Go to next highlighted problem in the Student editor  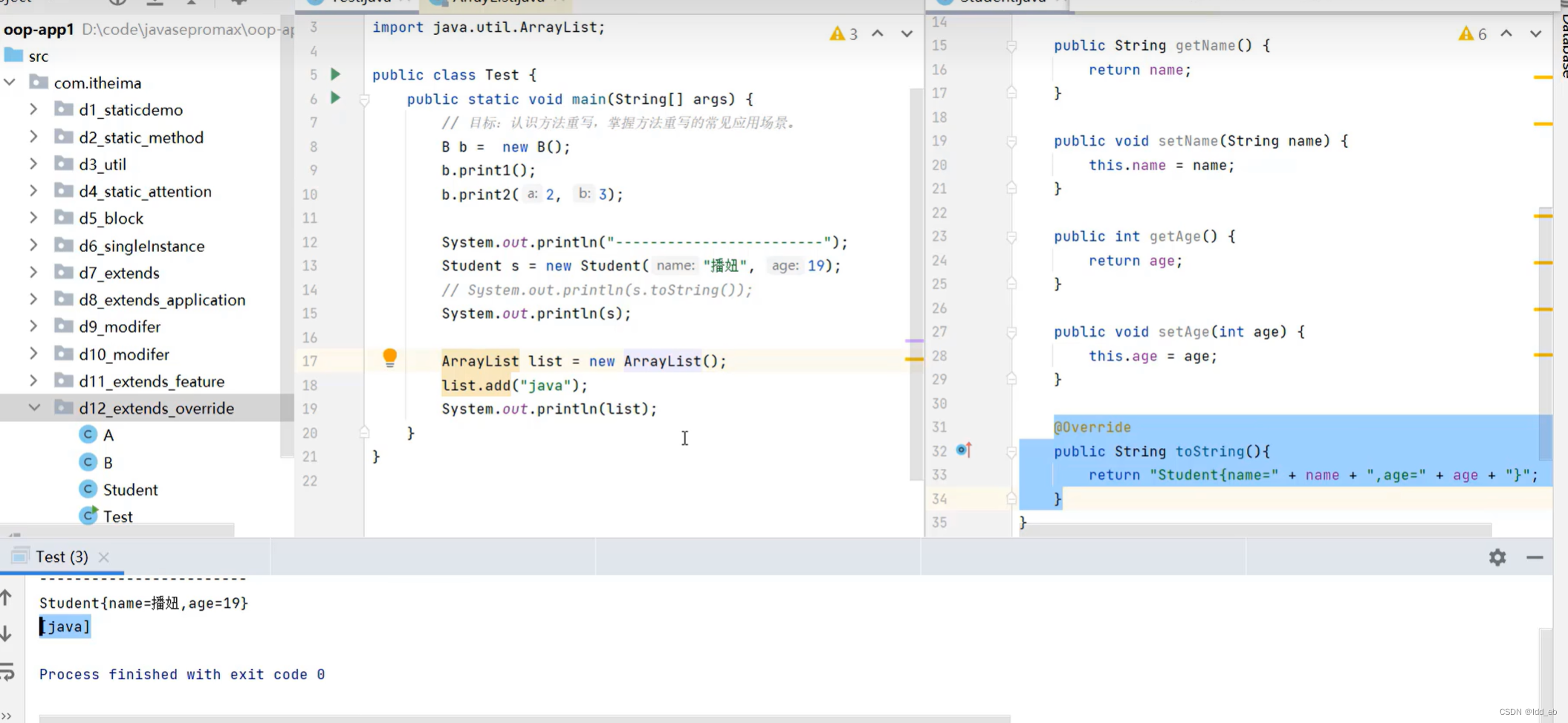pyautogui.click(x=1535, y=33)
